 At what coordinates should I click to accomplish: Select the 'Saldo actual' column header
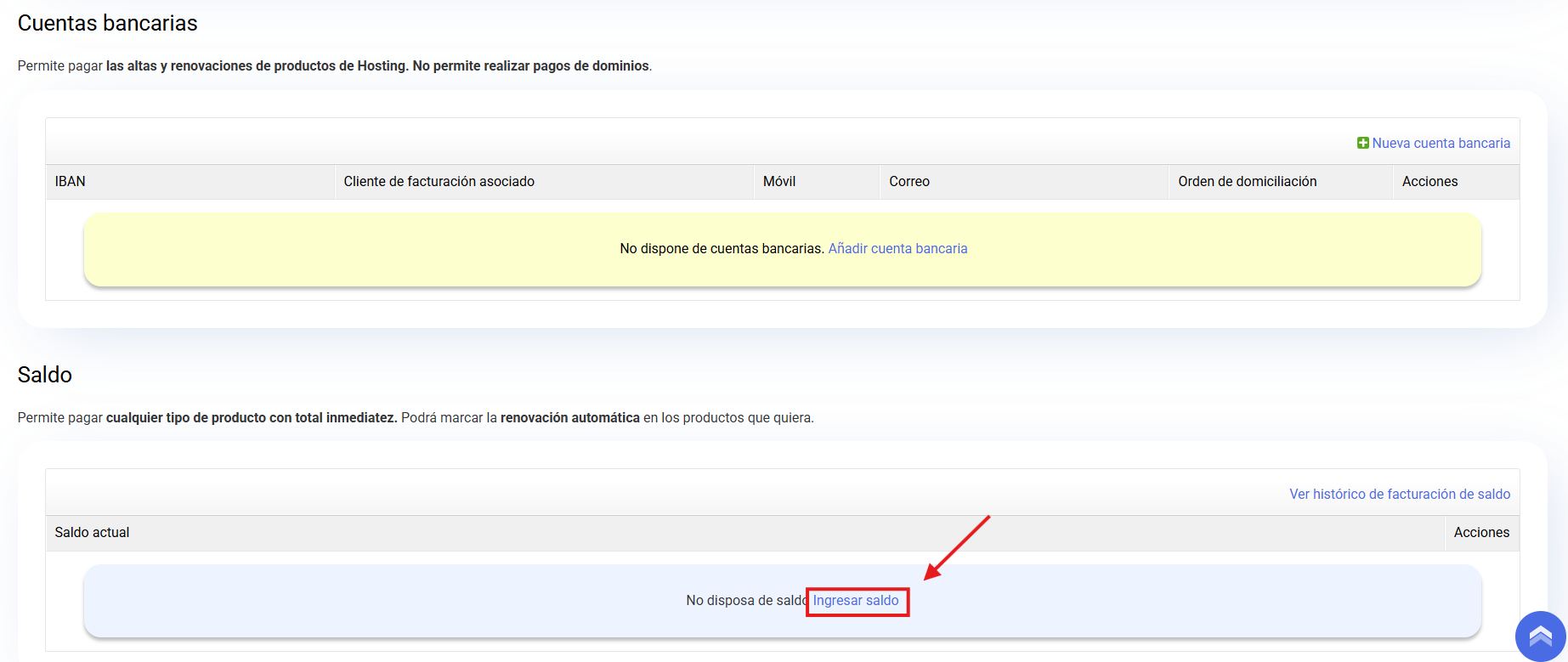tap(92, 533)
